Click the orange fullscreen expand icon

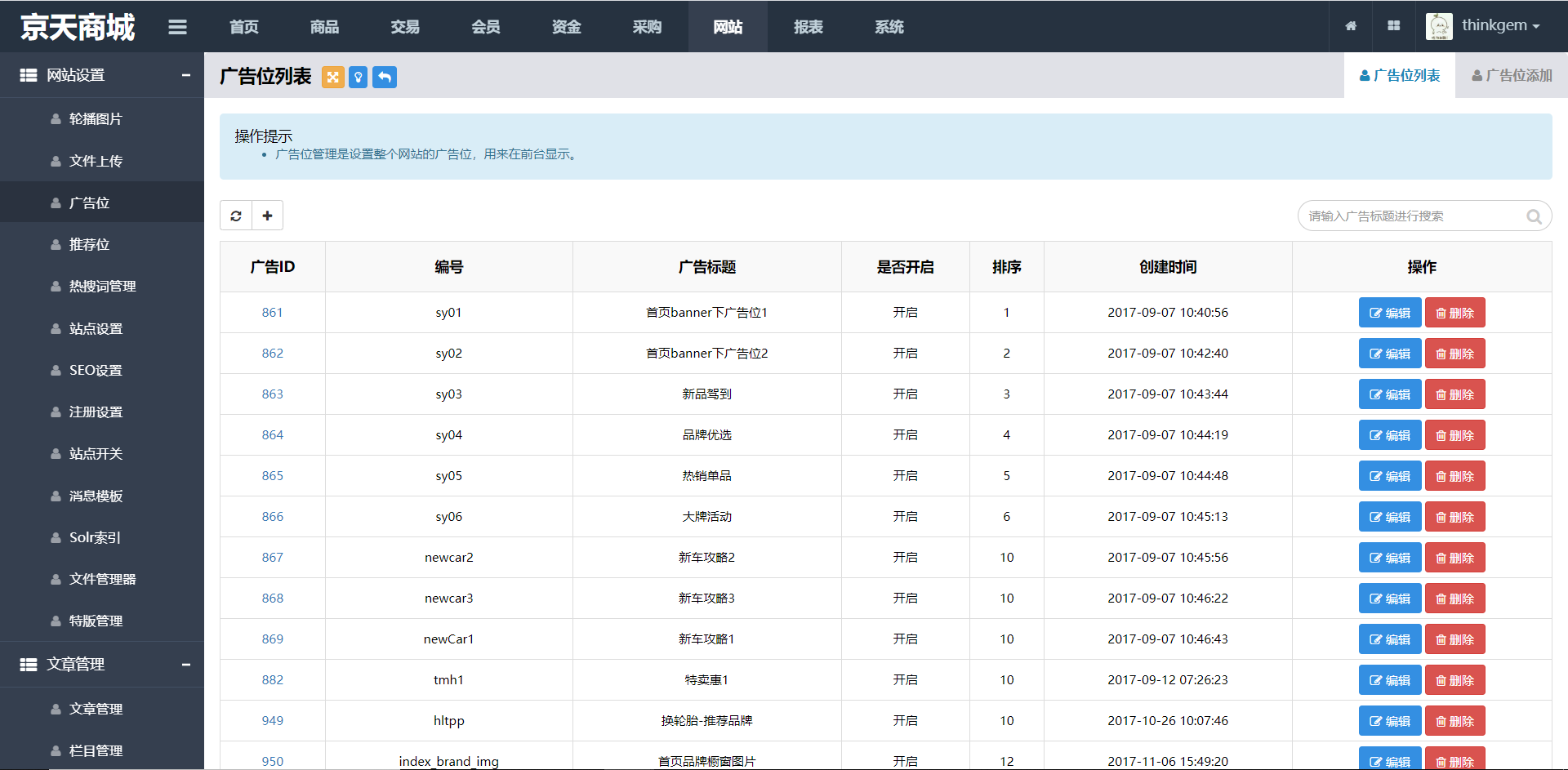(332, 77)
